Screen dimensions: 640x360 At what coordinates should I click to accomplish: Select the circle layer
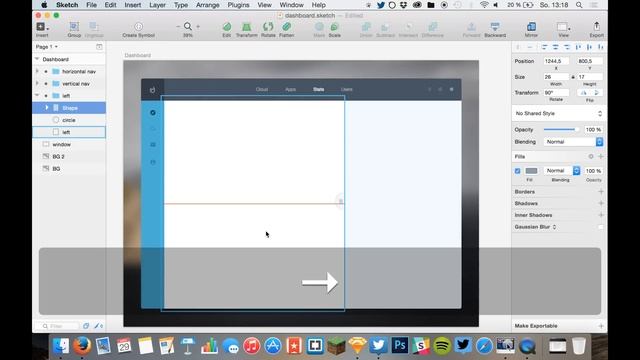click(x=69, y=120)
